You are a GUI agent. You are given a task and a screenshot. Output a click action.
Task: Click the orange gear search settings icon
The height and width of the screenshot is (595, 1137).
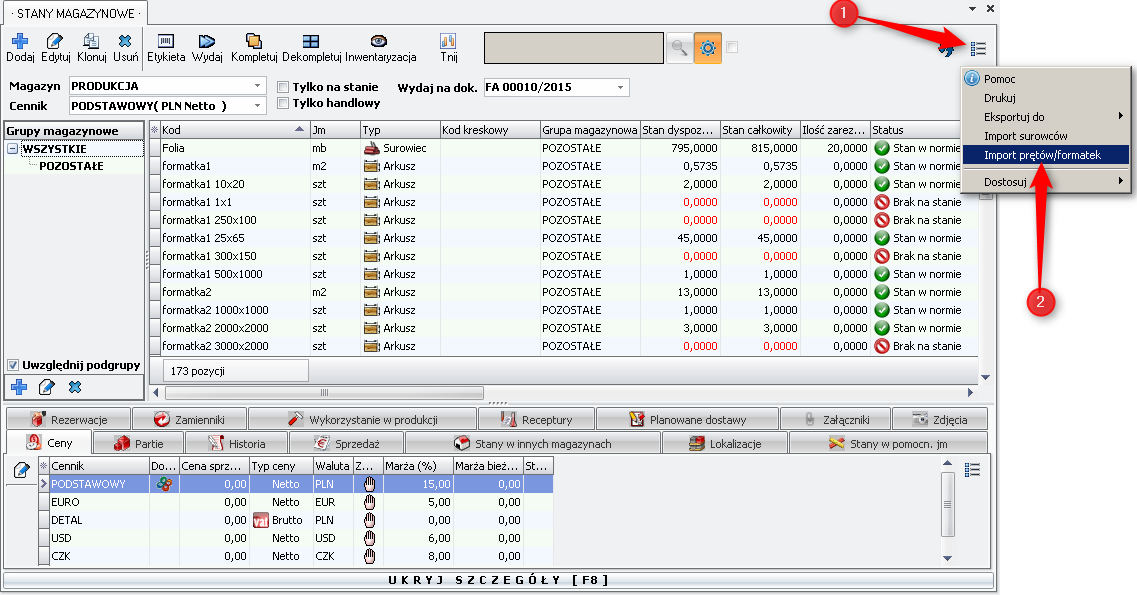coord(708,48)
